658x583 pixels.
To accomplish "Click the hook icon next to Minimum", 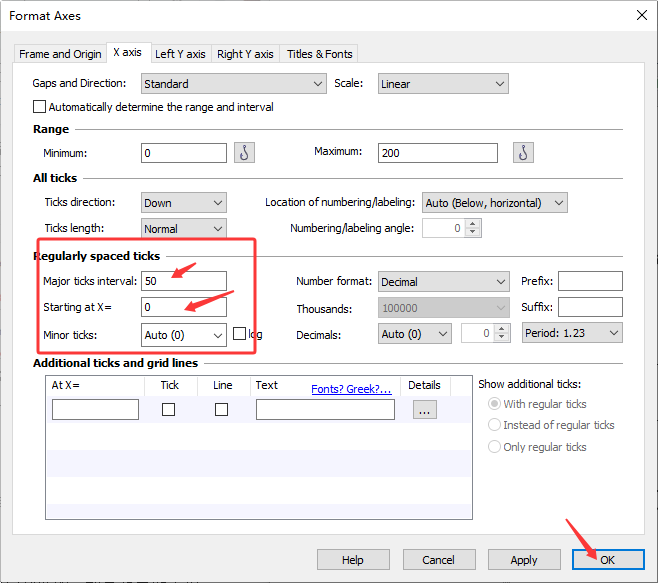I will 244,152.
